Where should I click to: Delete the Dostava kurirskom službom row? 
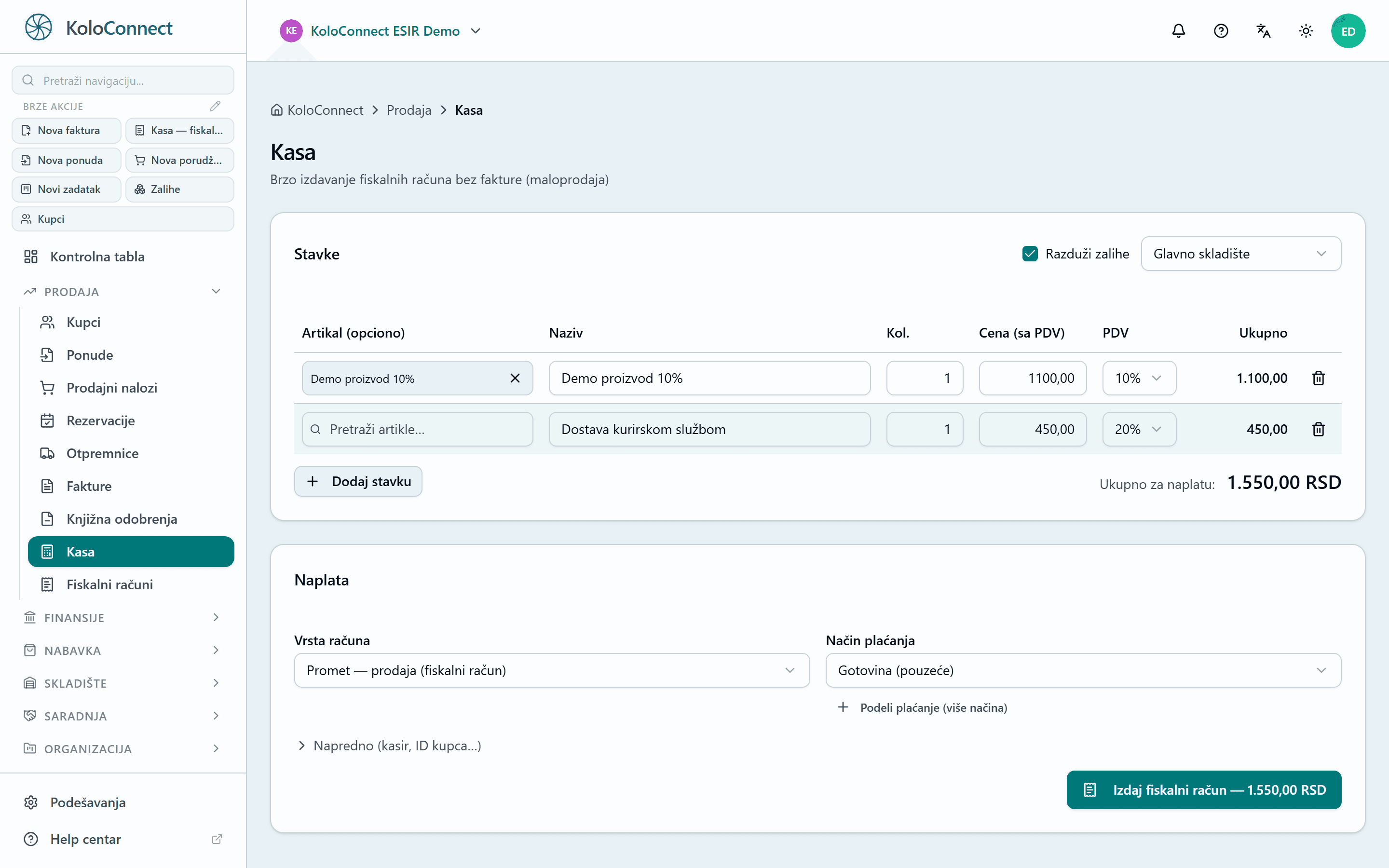(x=1319, y=429)
